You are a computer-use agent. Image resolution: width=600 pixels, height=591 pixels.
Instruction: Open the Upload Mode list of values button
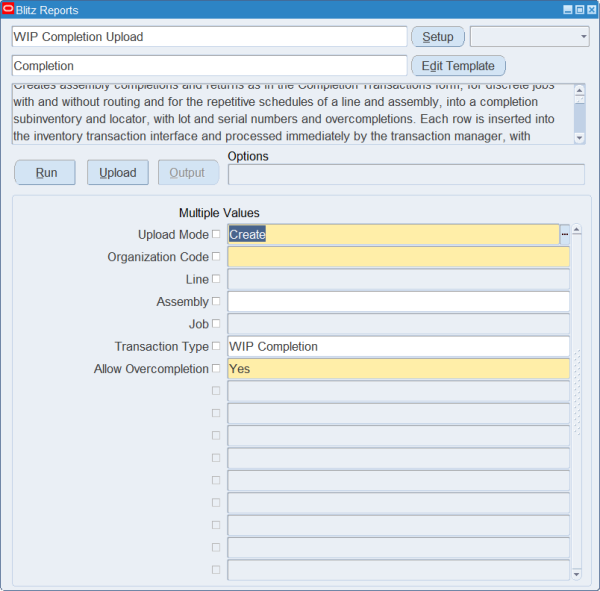point(564,234)
